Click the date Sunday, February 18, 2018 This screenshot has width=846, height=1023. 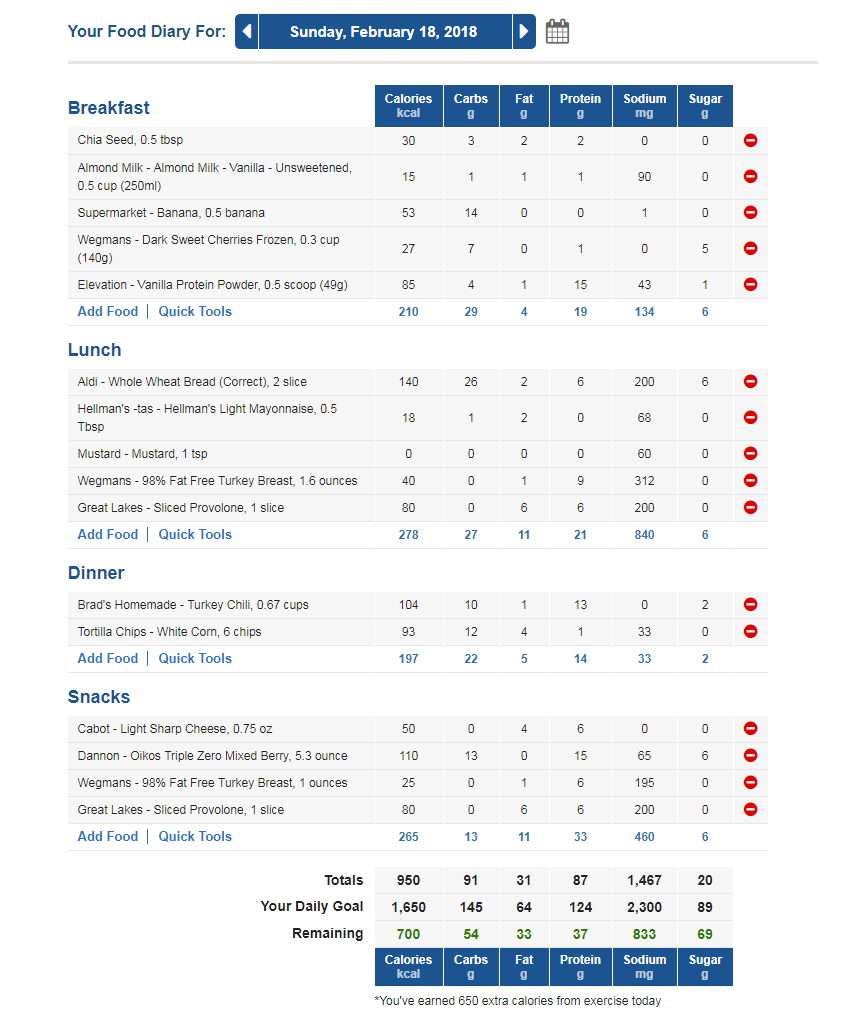coord(385,31)
